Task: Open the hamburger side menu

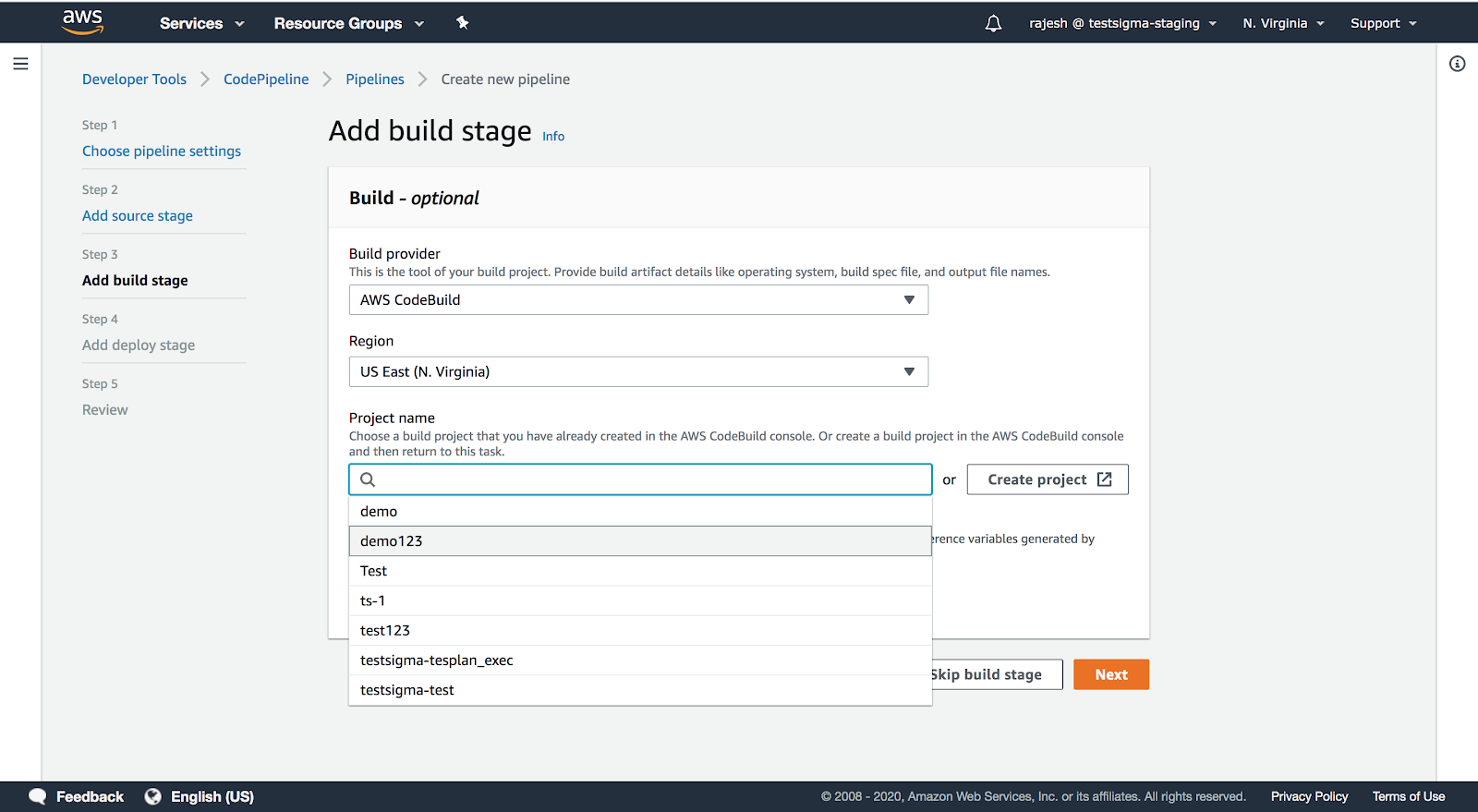Action: (x=20, y=64)
